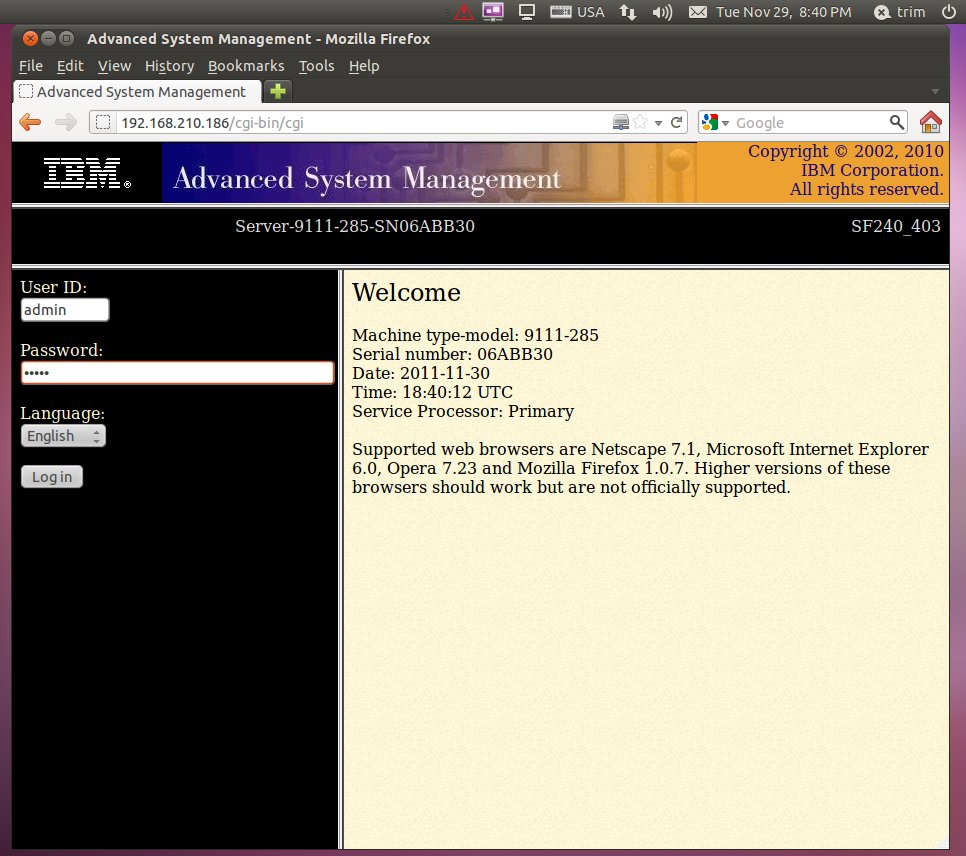Bookmark this page with the star icon
966x856 pixels.
(640, 122)
